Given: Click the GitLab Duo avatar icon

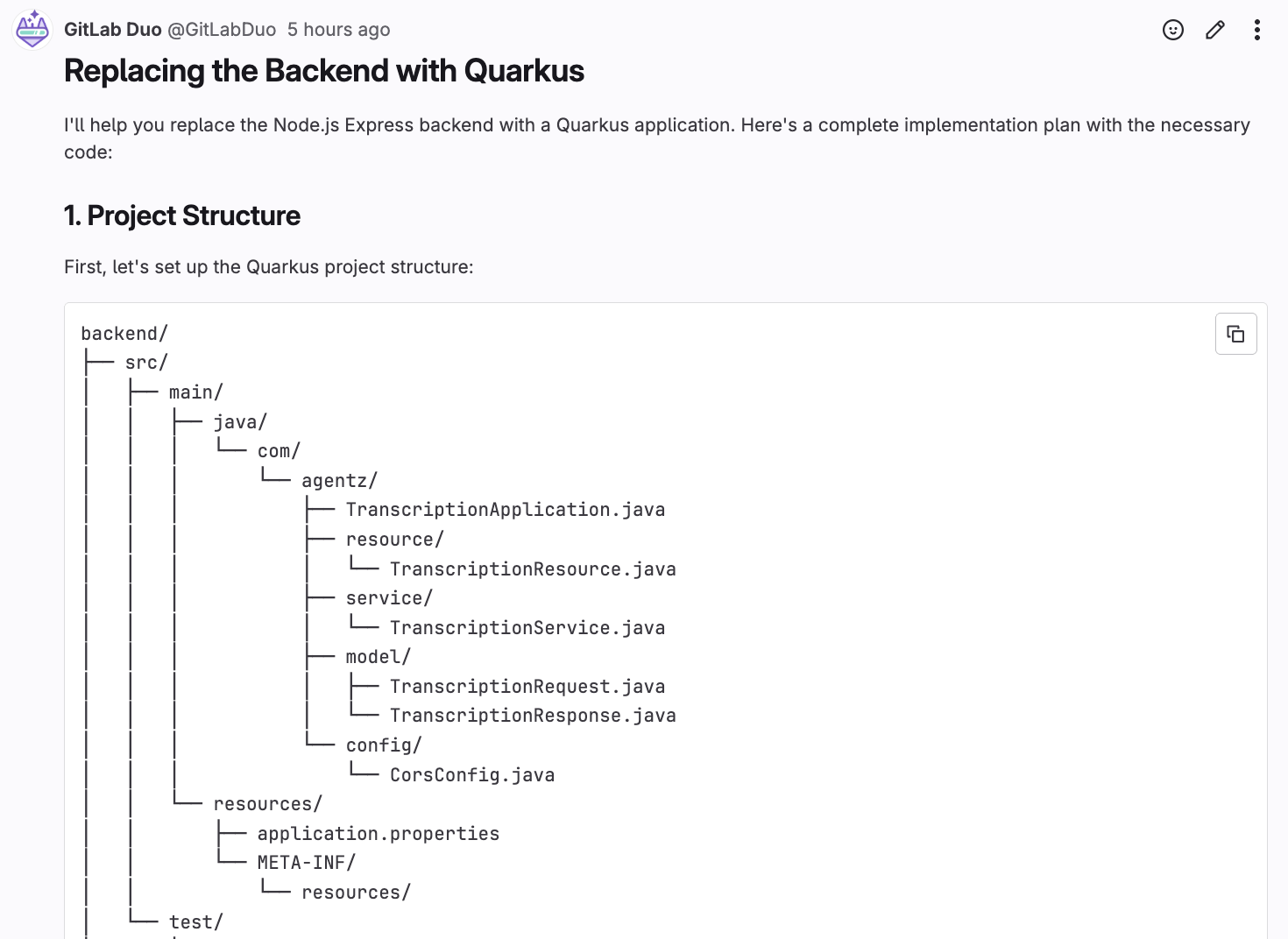Looking at the screenshot, I should pyautogui.click(x=32, y=30).
